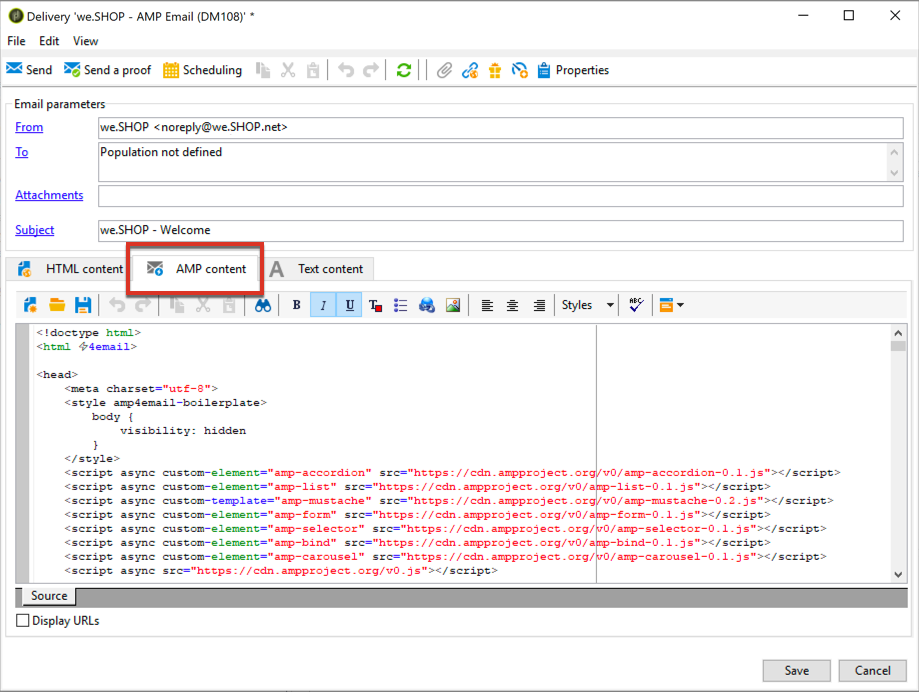Click the Attachments link

(49, 195)
